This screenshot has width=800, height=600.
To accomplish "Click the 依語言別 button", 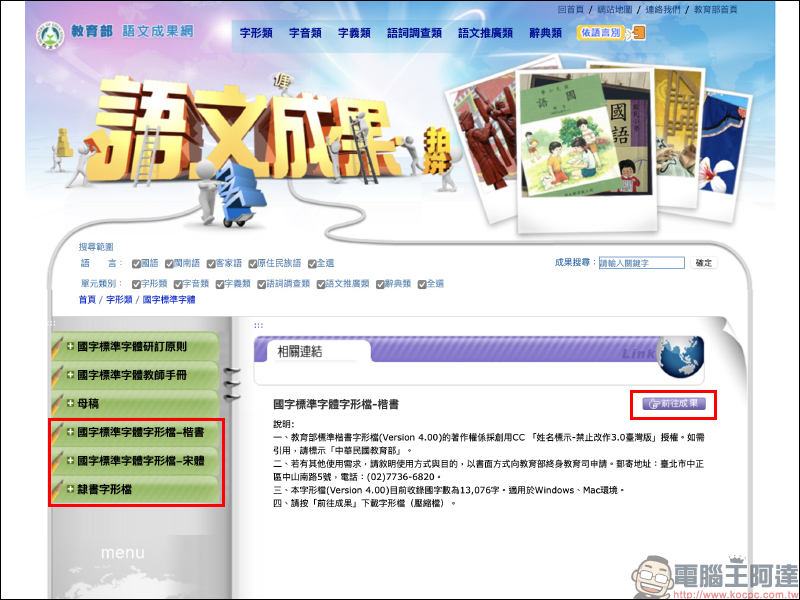I will [601, 33].
